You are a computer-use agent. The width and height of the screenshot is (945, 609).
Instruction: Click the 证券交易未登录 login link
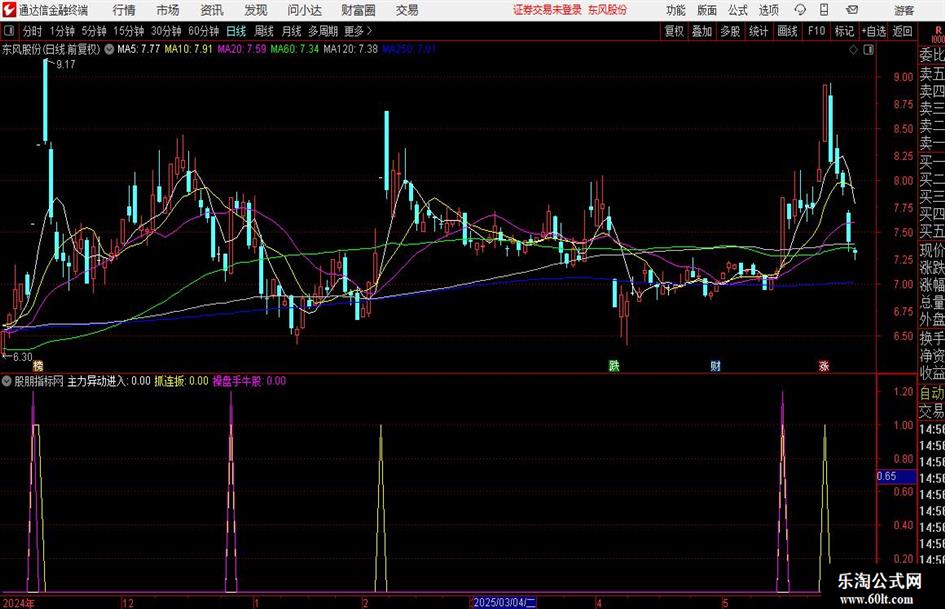(547, 10)
